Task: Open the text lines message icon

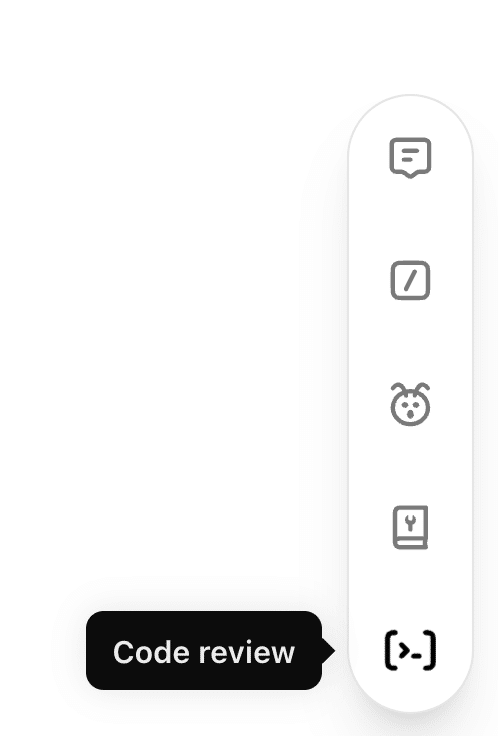Action: click(410, 158)
